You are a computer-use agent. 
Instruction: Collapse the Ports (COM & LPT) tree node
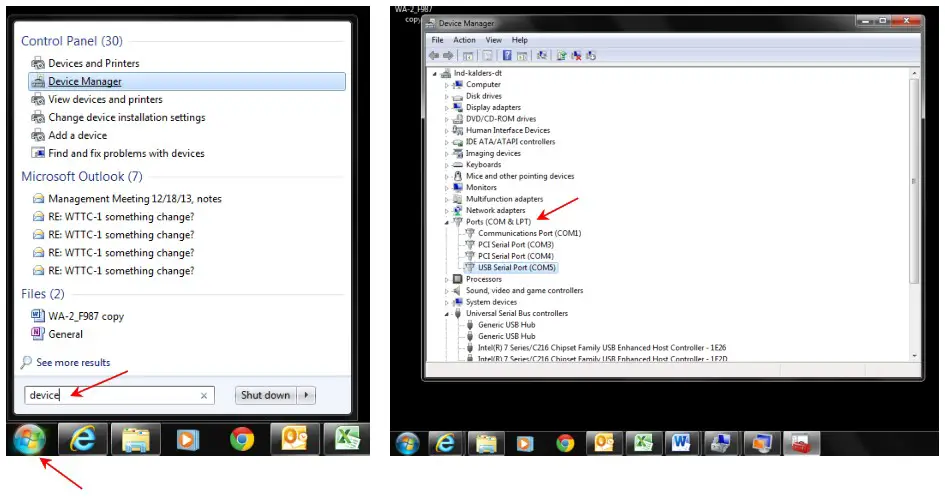coord(447,222)
